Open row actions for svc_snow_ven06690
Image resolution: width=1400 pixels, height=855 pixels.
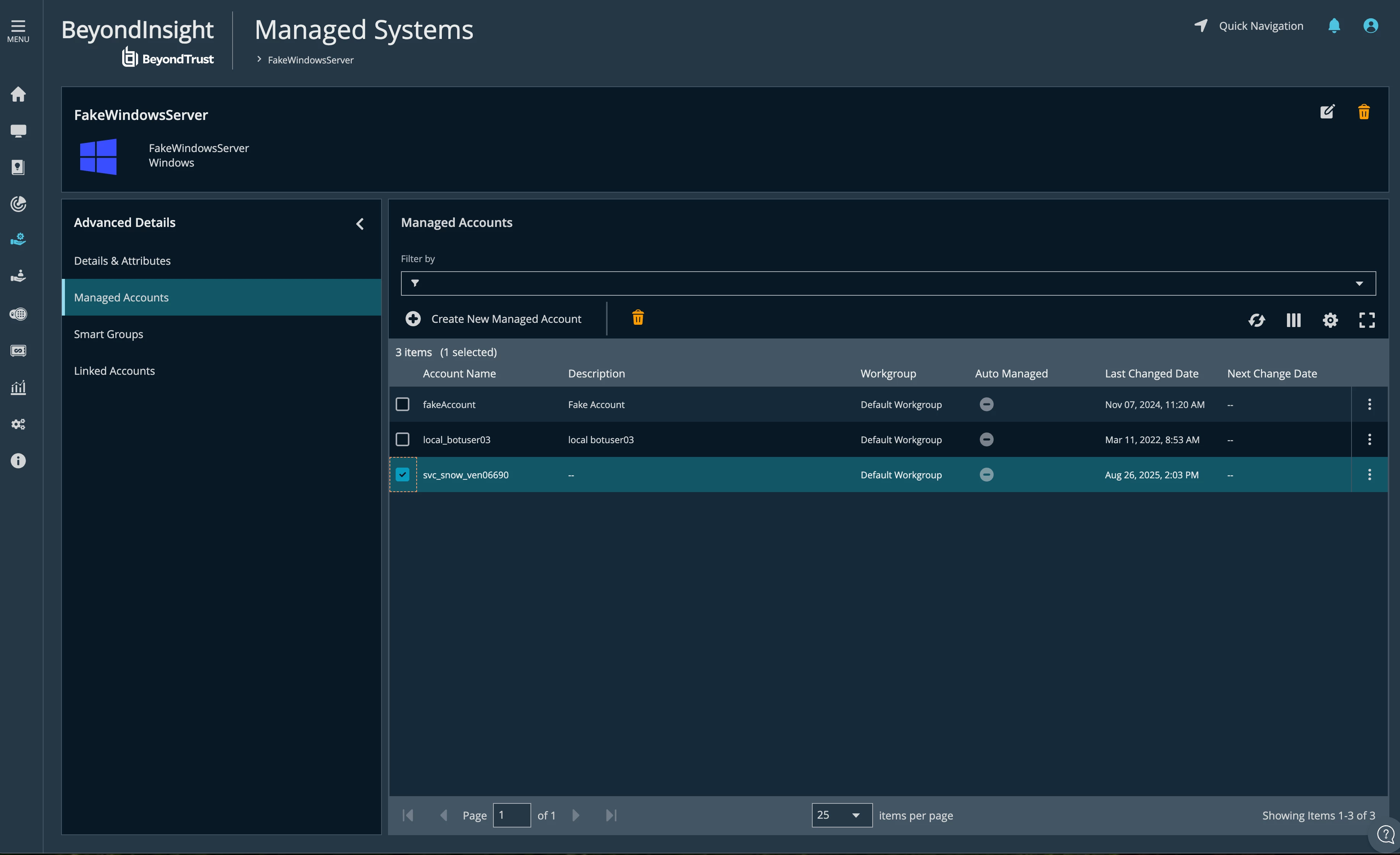[x=1369, y=475]
